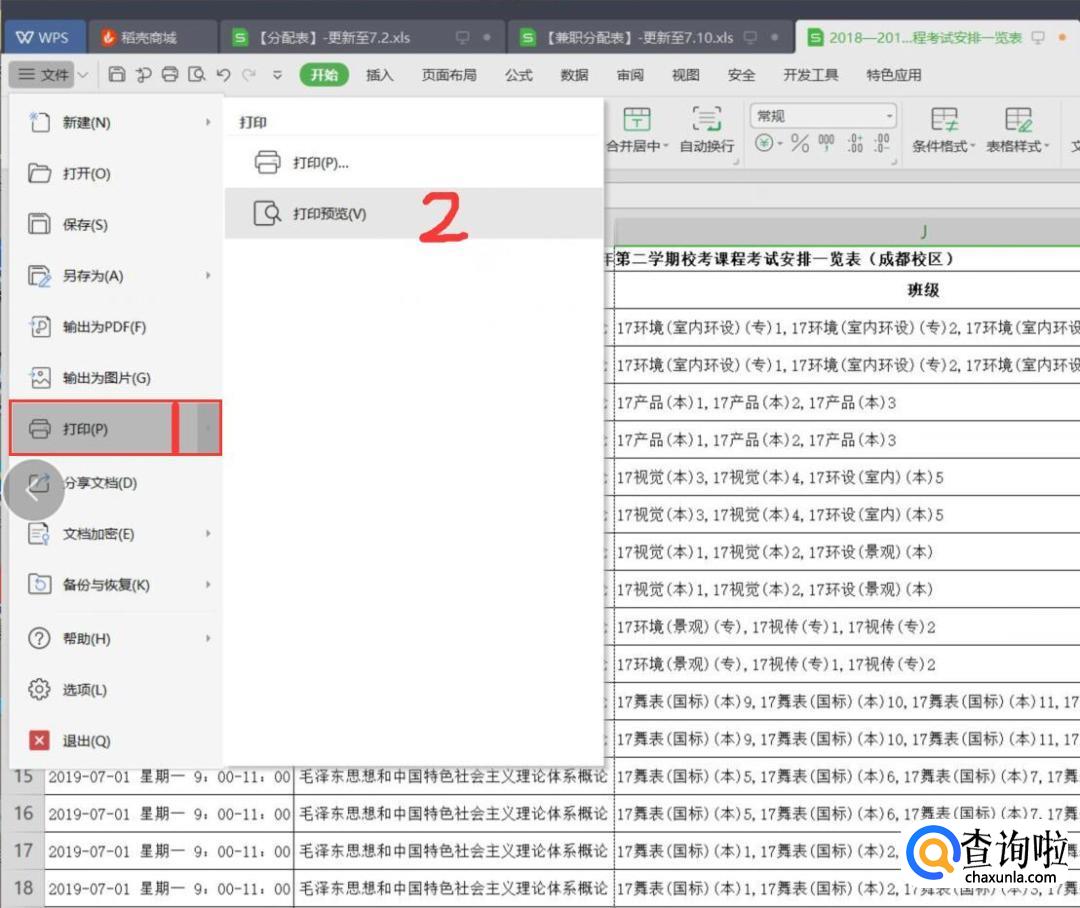Click the print preview icon in quick toolbar
This screenshot has height=908, width=1080.
coord(197,75)
